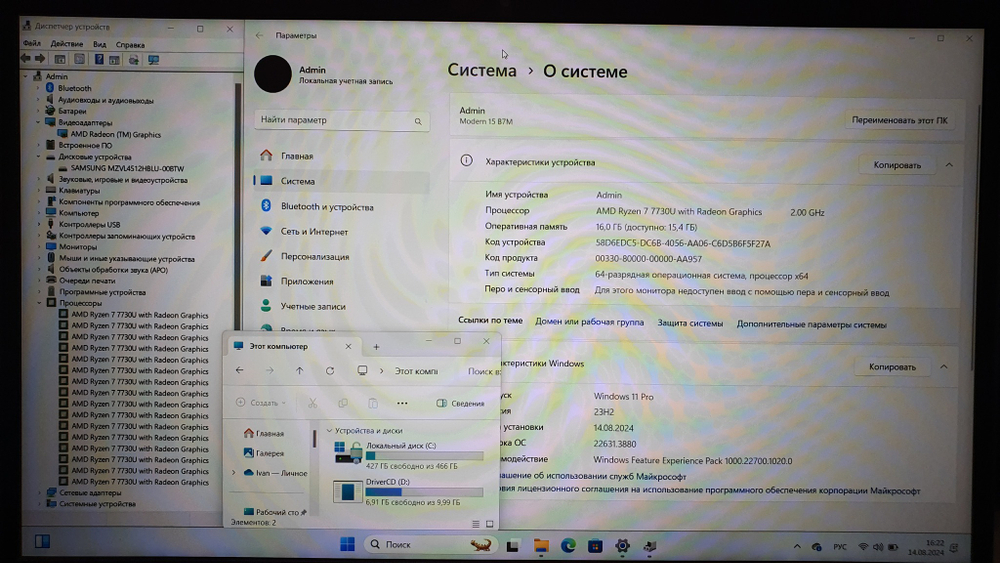Collapse Устройства и диски group
Viewport: 1000px width, 563px height.
[329, 430]
